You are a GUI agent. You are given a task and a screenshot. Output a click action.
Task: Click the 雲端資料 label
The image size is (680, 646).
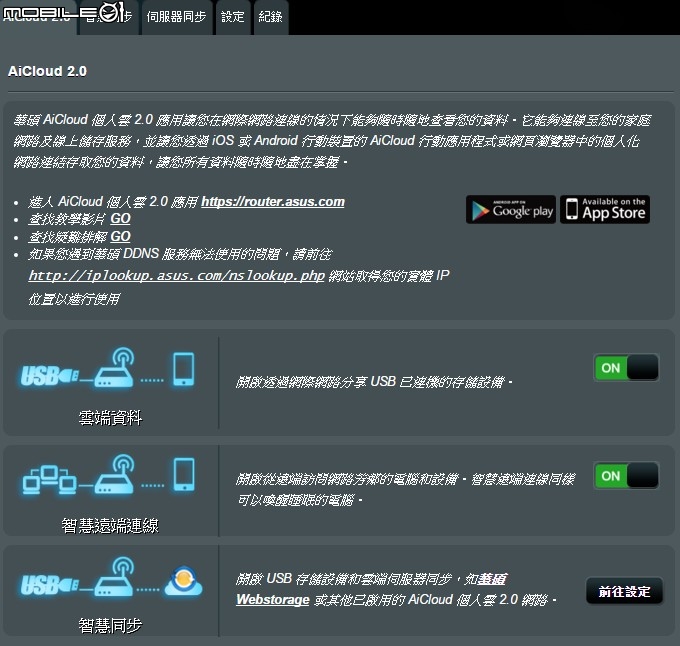pos(110,418)
